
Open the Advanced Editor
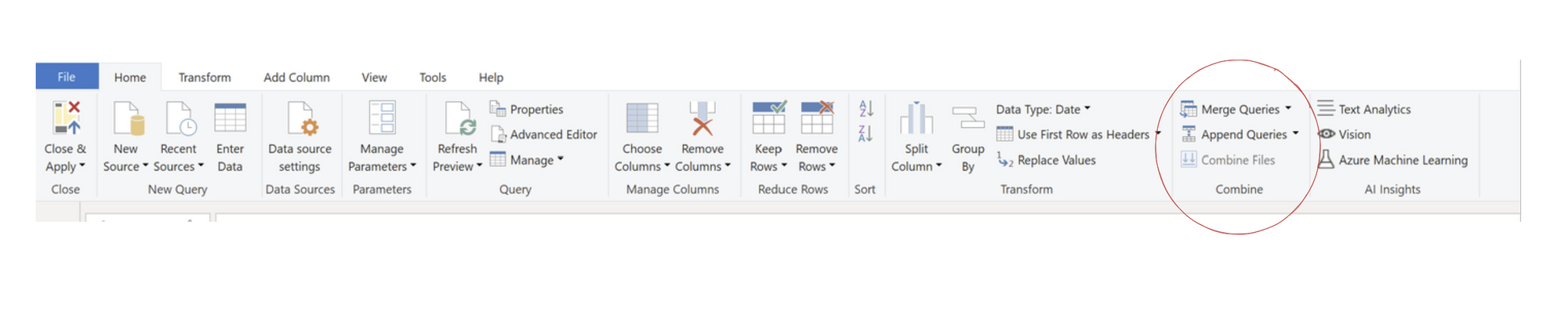coord(544,134)
